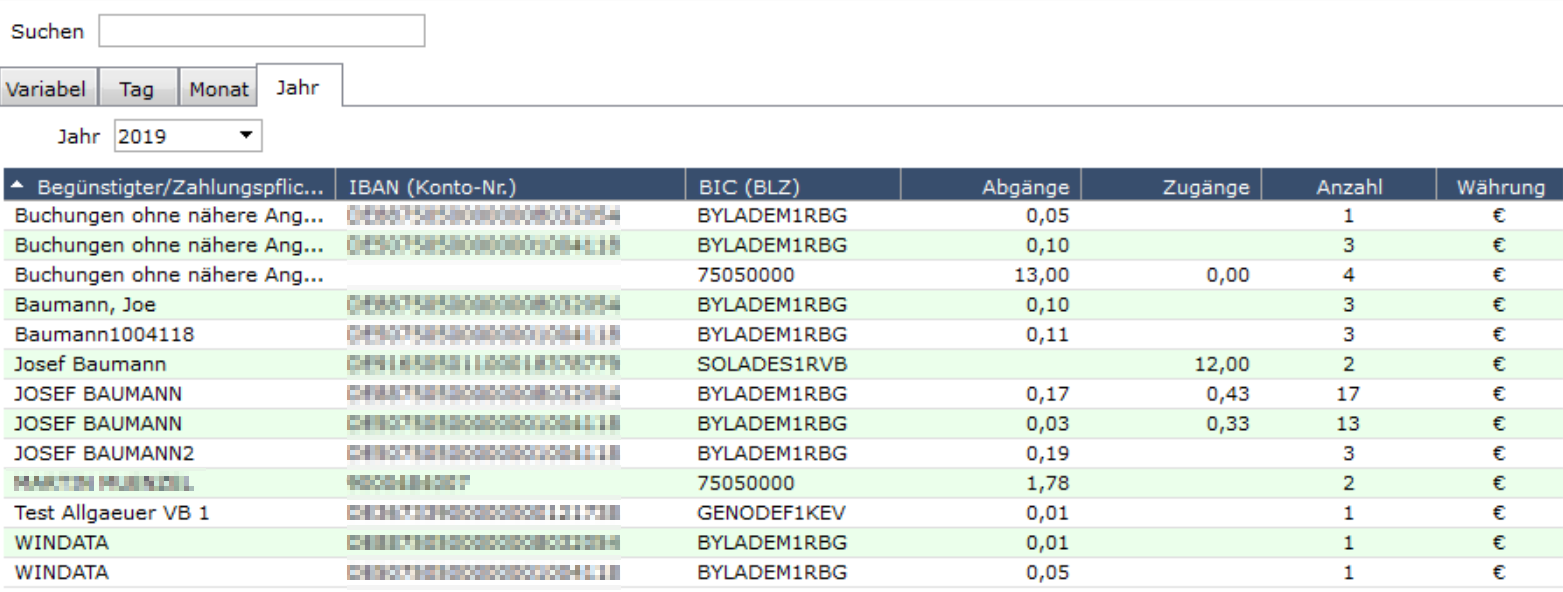The image size is (1563, 592).
Task: Click the ascending sort arrow in the Begünstigter header
Action: click(18, 186)
